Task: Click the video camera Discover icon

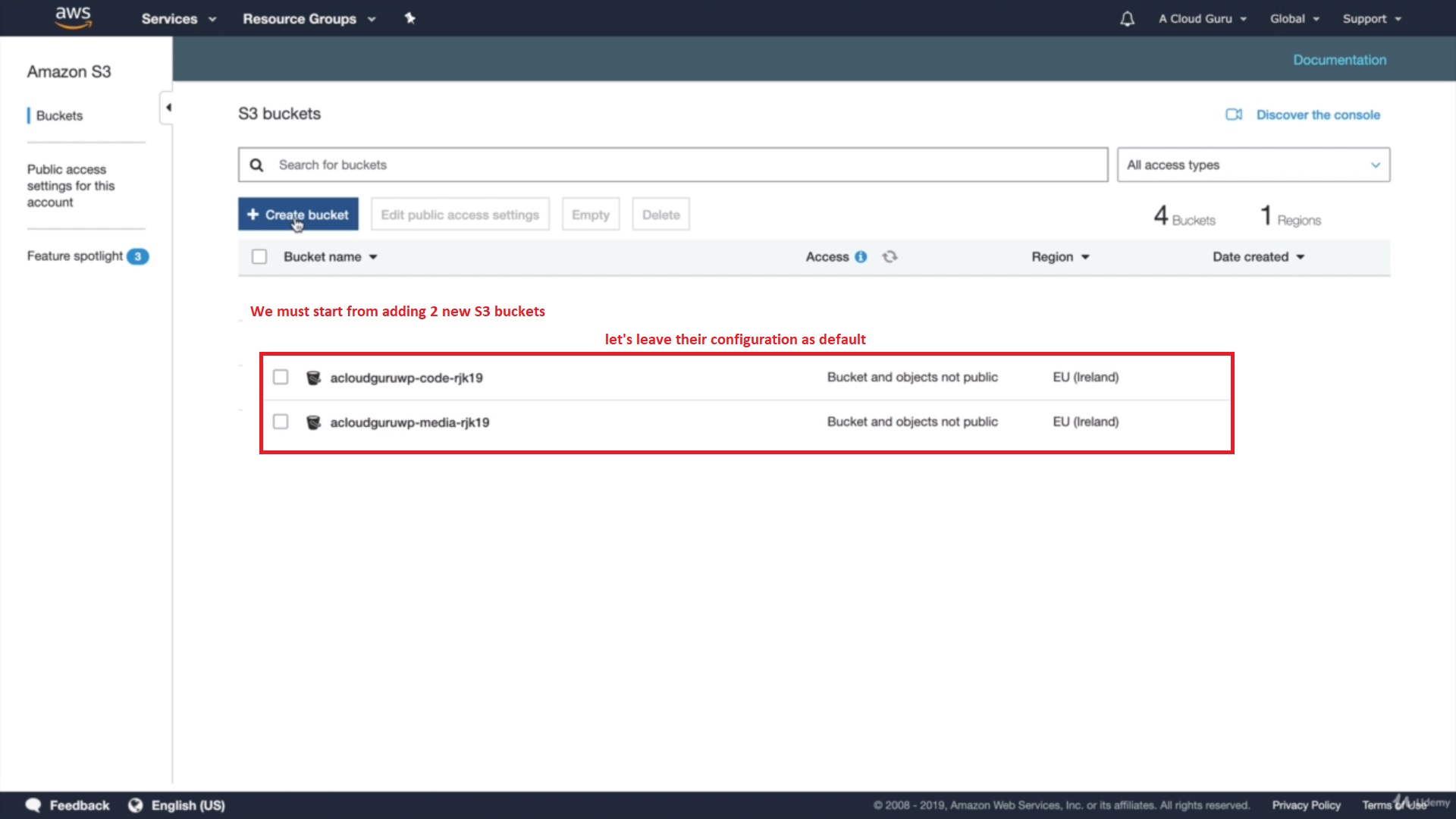Action: click(1234, 115)
